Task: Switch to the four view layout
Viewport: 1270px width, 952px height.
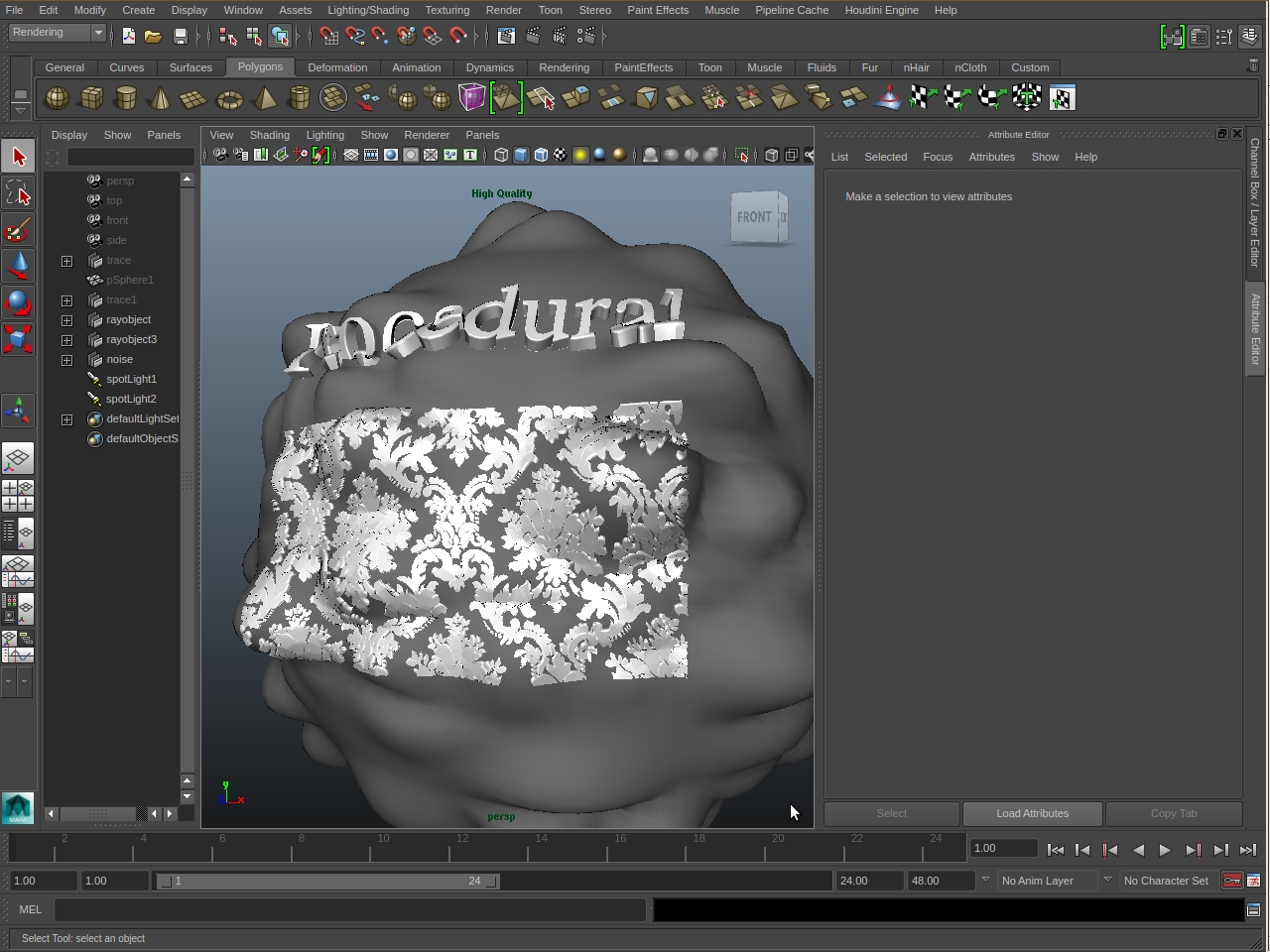Action: pos(18,496)
